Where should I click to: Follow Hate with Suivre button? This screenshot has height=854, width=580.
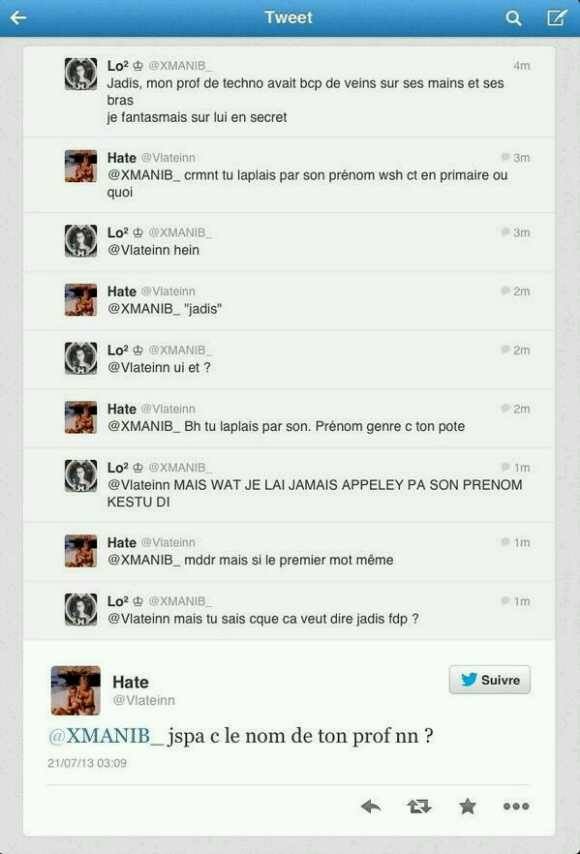(490, 680)
